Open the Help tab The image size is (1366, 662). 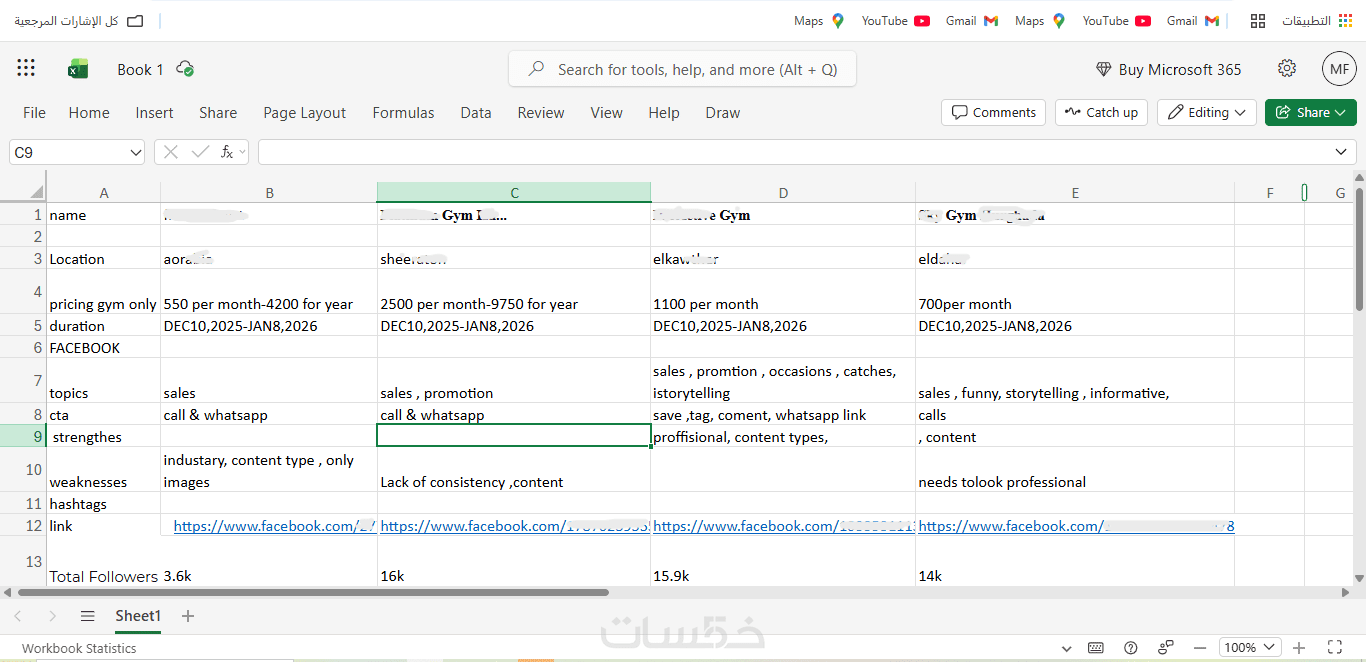[x=664, y=113]
